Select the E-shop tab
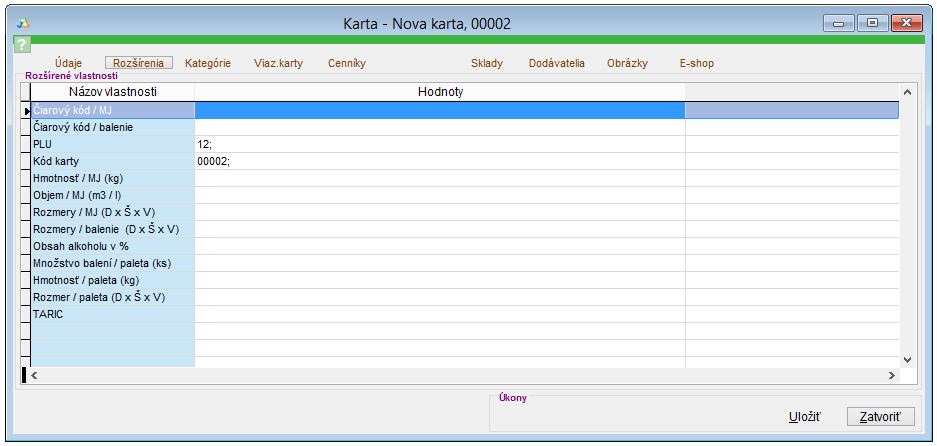The image size is (937, 446). point(696,63)
